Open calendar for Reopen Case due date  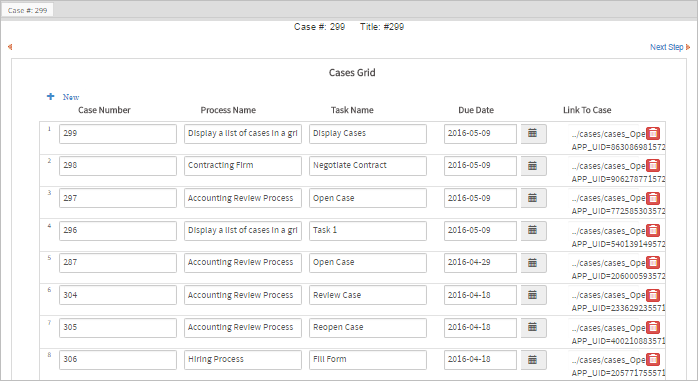coord(533,328)
